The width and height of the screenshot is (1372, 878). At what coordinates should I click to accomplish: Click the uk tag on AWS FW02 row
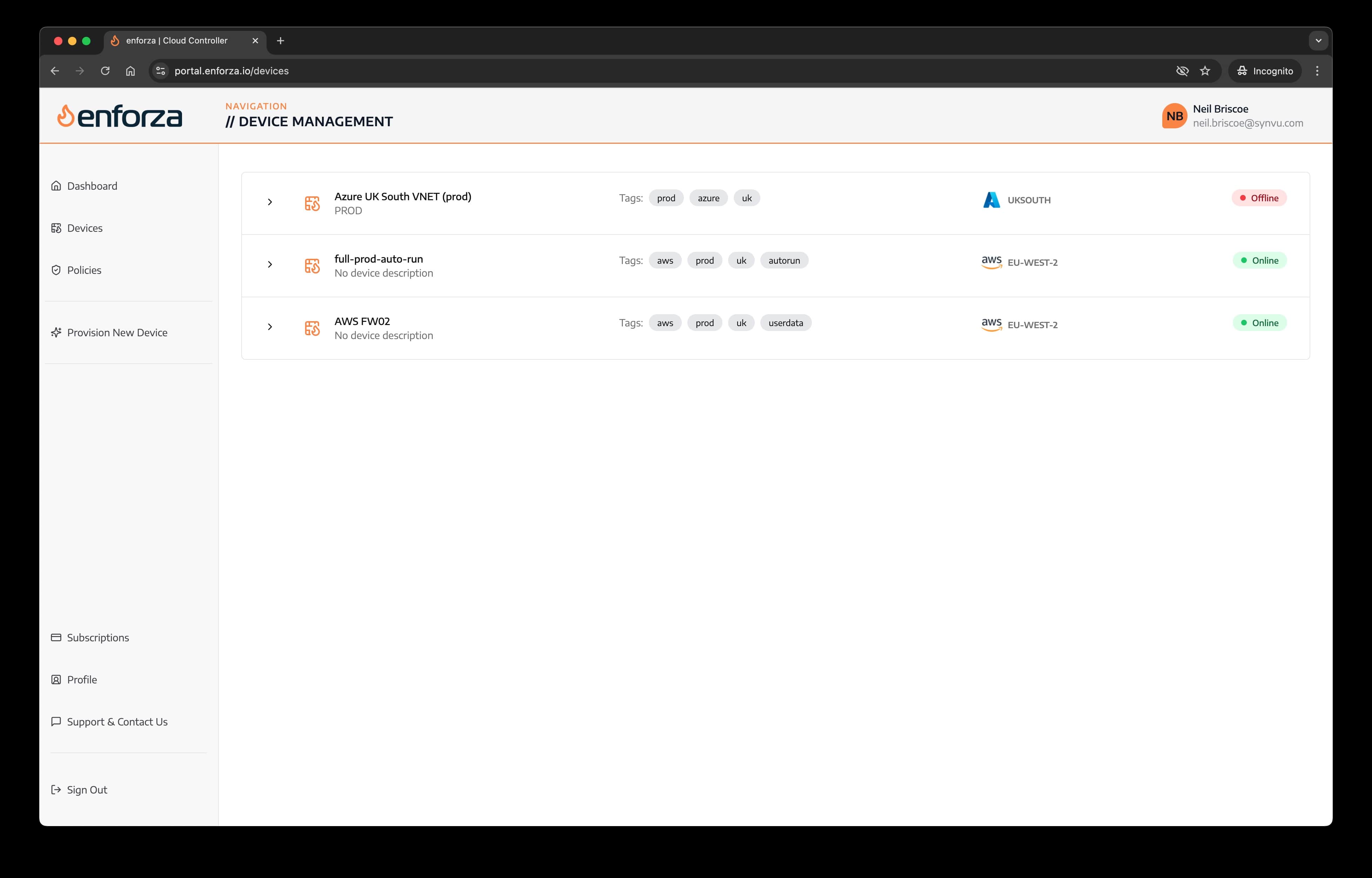click(741, 323)
